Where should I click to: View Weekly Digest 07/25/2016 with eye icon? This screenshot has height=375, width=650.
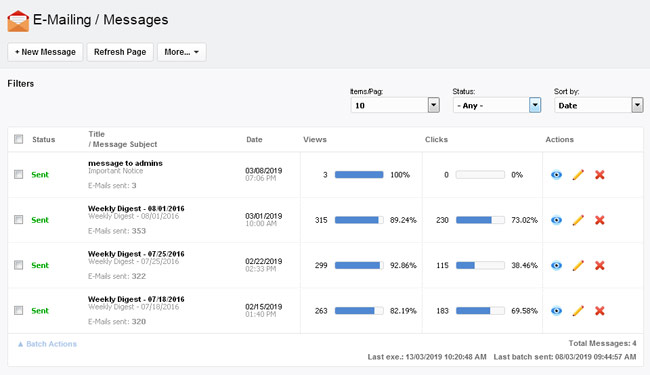coord(556,265)
